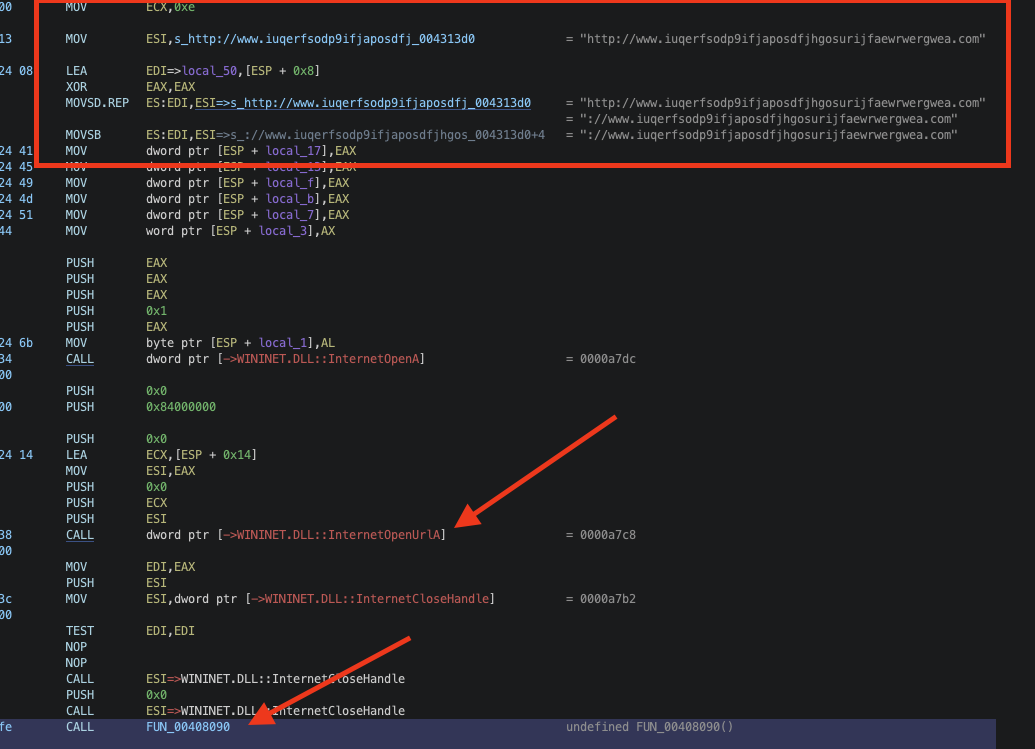This screenshot has width=1035, height=749.
Task: Select the TEST EDI,EDI instruction
Action: pyautogui.click(x=130, y=632)
